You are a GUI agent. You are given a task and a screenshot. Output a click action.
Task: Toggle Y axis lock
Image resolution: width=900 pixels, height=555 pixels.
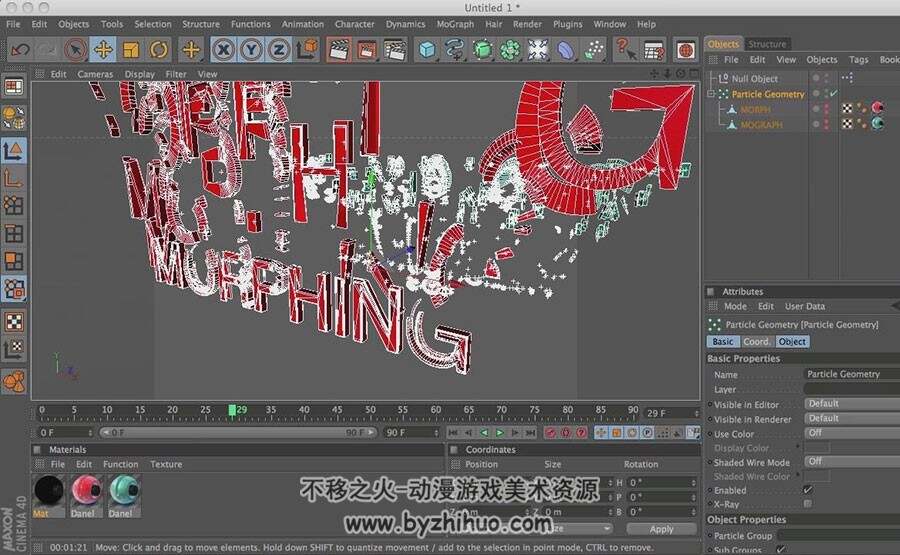tap(251, 50)
